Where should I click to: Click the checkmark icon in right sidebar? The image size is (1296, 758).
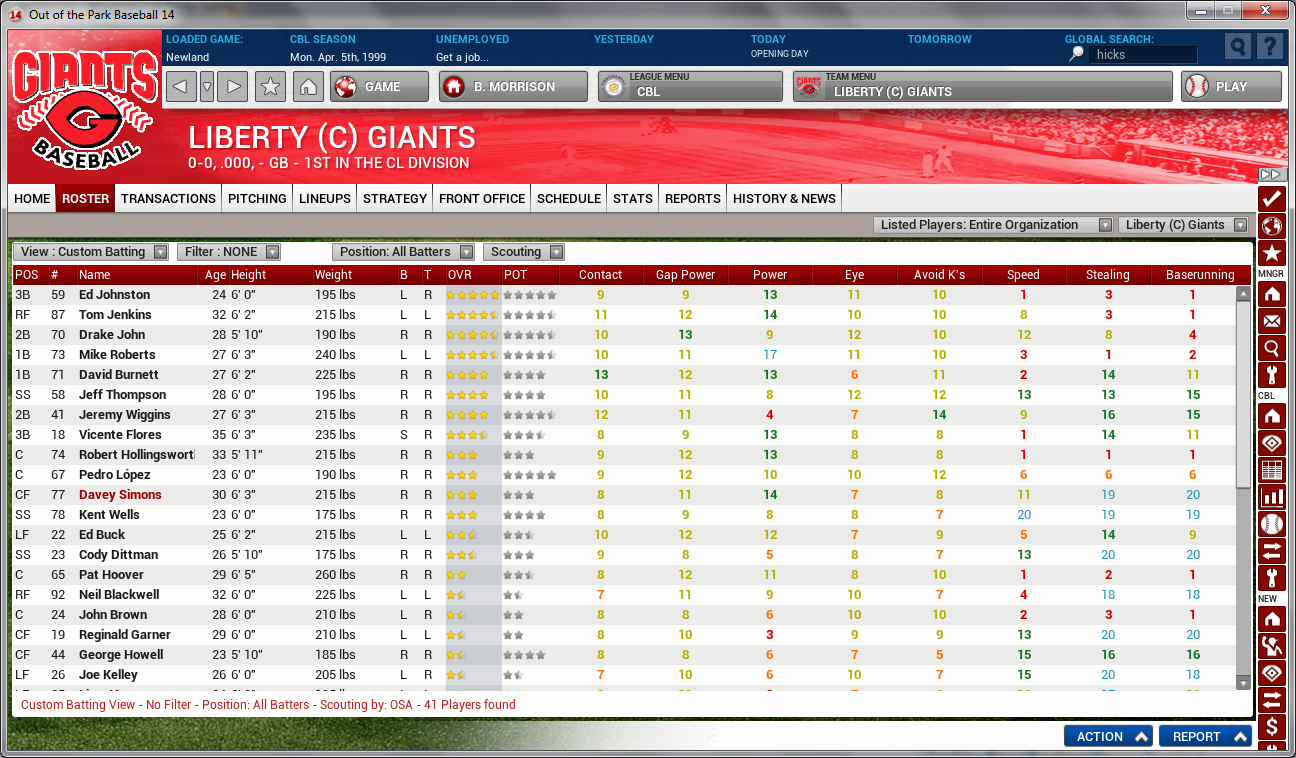click(1272, 199)
